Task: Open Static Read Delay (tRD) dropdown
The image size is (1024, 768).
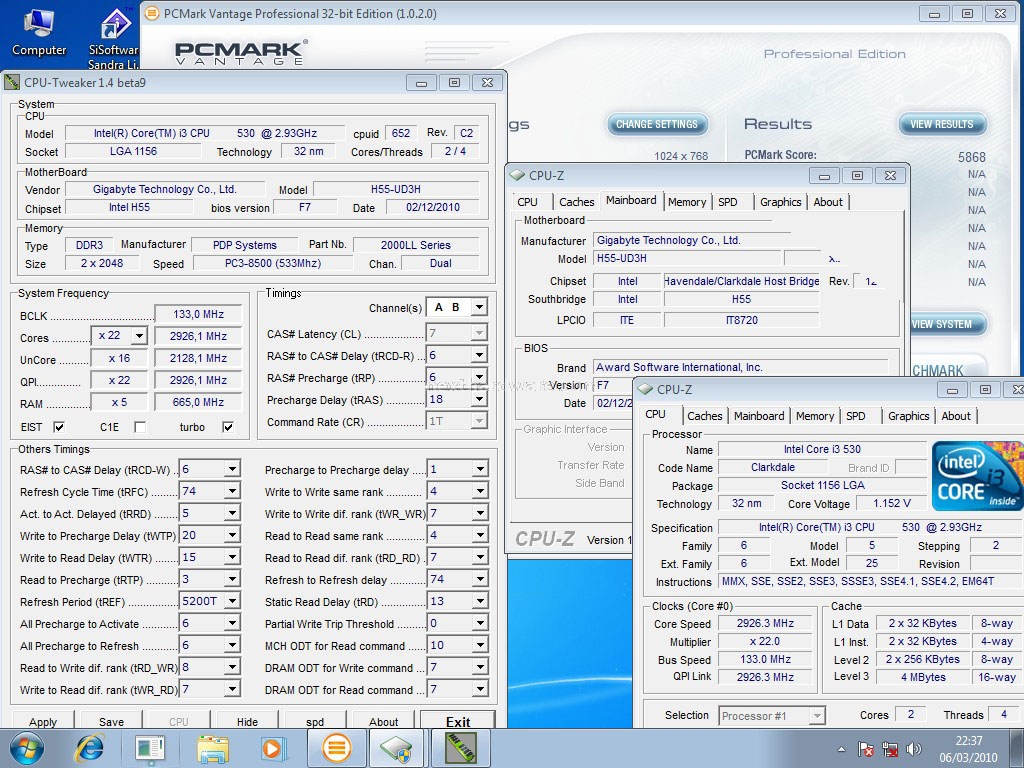Action: click(480, 601)
